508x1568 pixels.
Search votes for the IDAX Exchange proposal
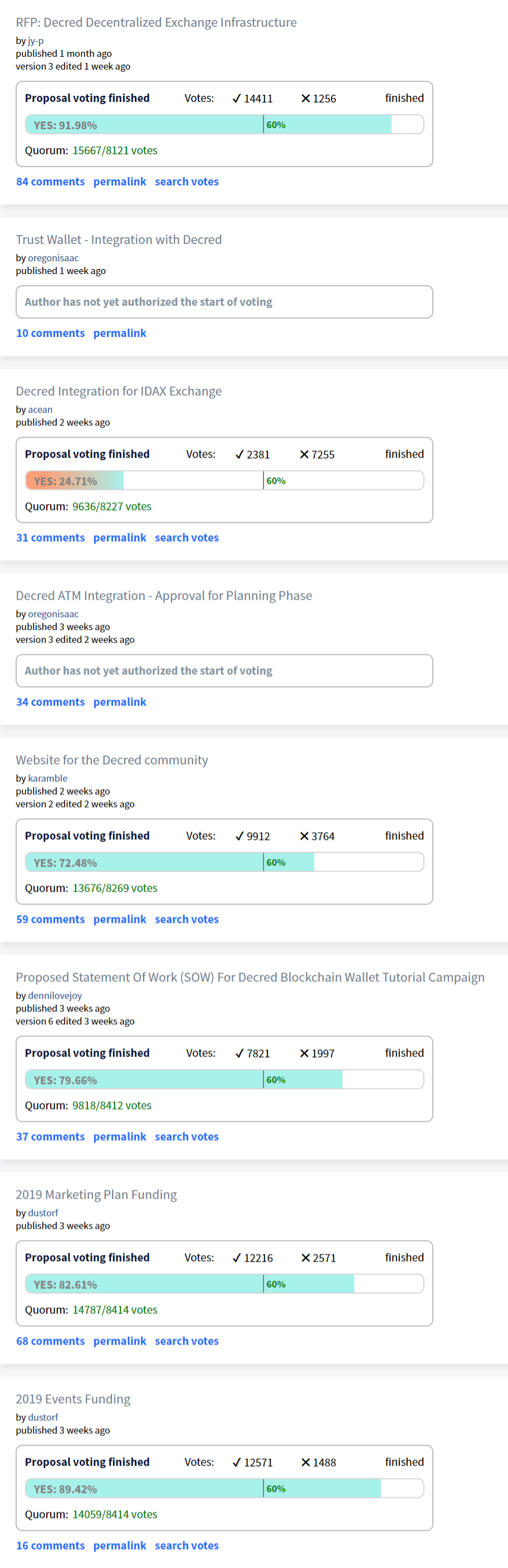tap(187, 538)
